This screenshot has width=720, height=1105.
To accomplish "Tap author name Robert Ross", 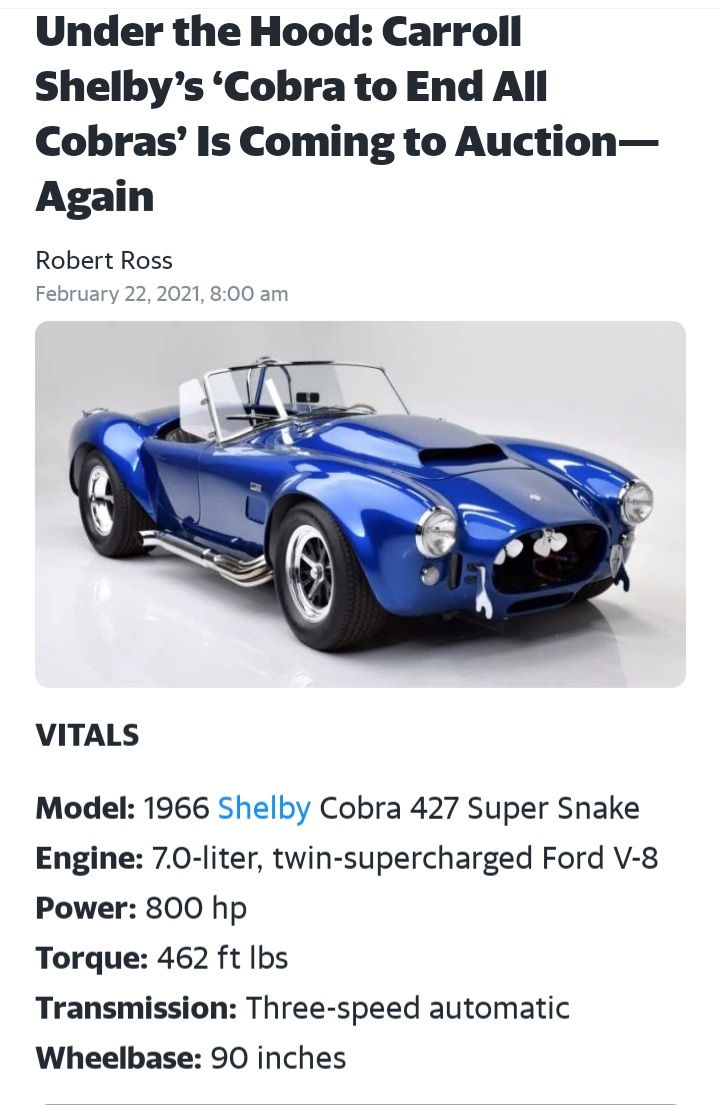I will coord(104,261).
